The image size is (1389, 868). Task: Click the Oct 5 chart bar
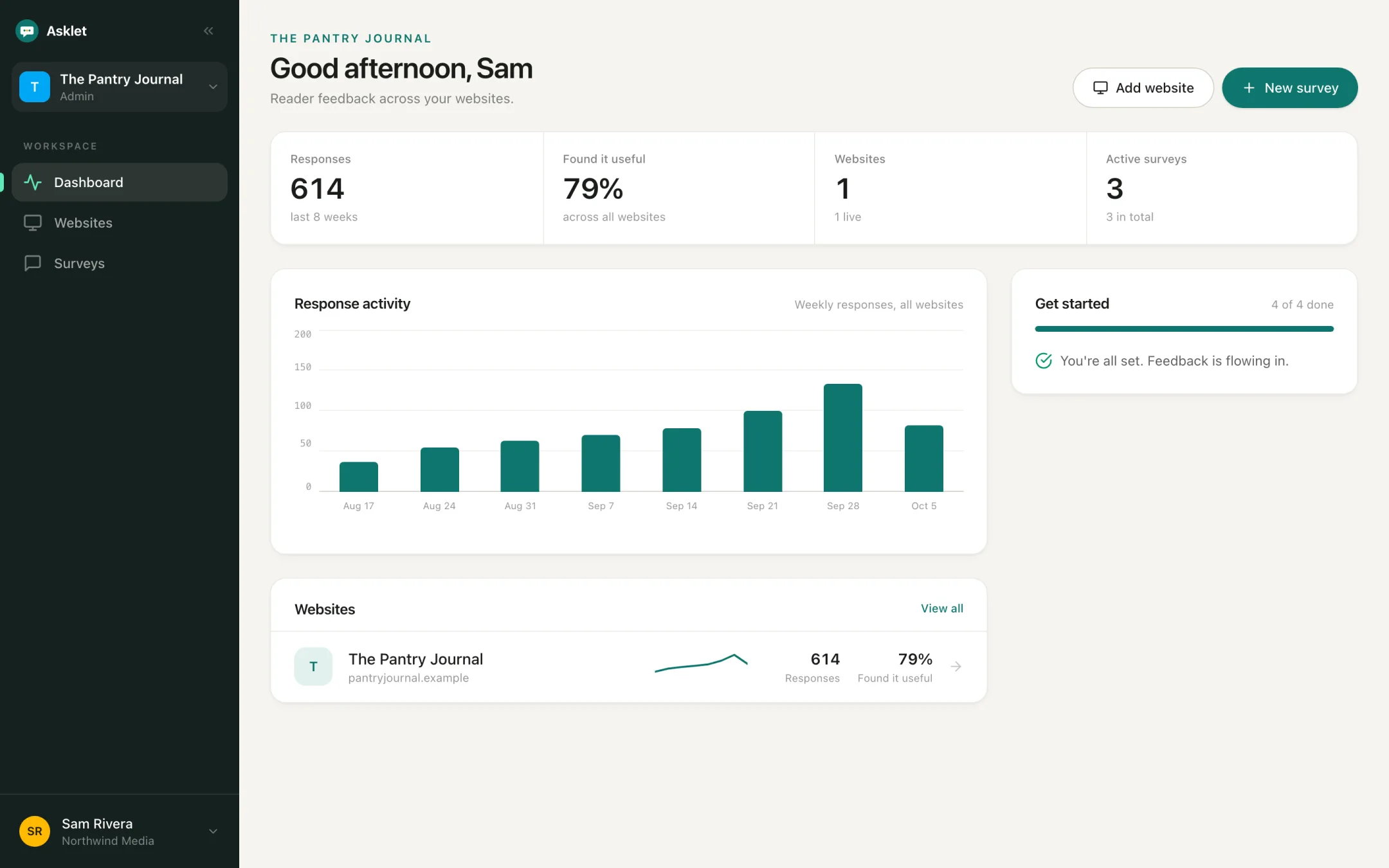coord(924,458)
